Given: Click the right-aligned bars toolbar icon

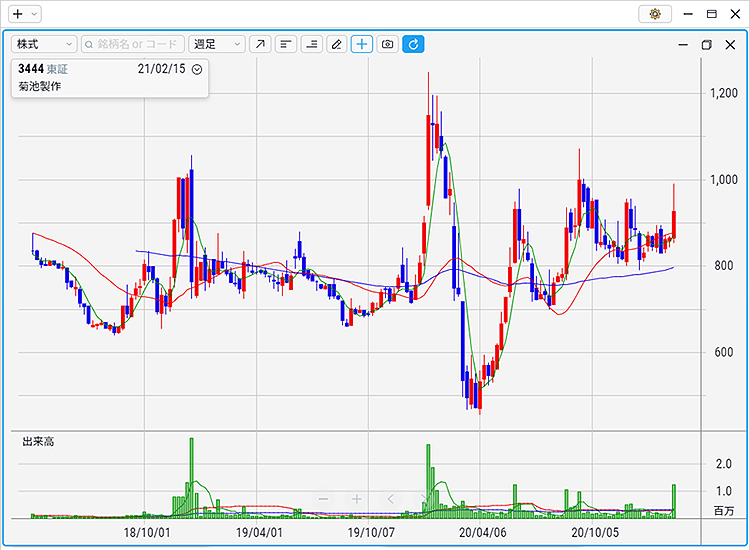Looking at the screenshot, I should point(311,44).
